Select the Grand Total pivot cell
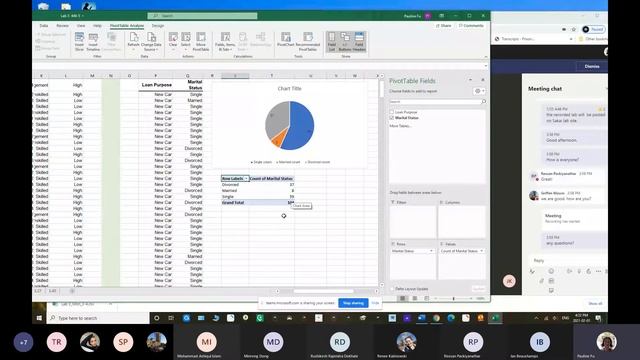Screen dimensions: 640x360 pyautogui.click(x=235, y=202)
